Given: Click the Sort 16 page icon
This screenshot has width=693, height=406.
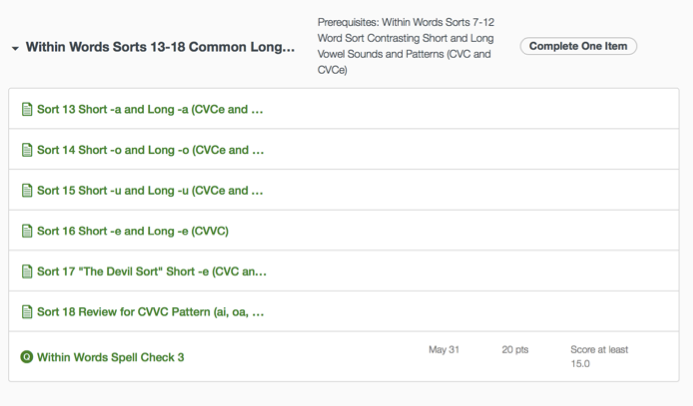Looking at the screenshot, I should pyautogui.click(x=27, y=231).
